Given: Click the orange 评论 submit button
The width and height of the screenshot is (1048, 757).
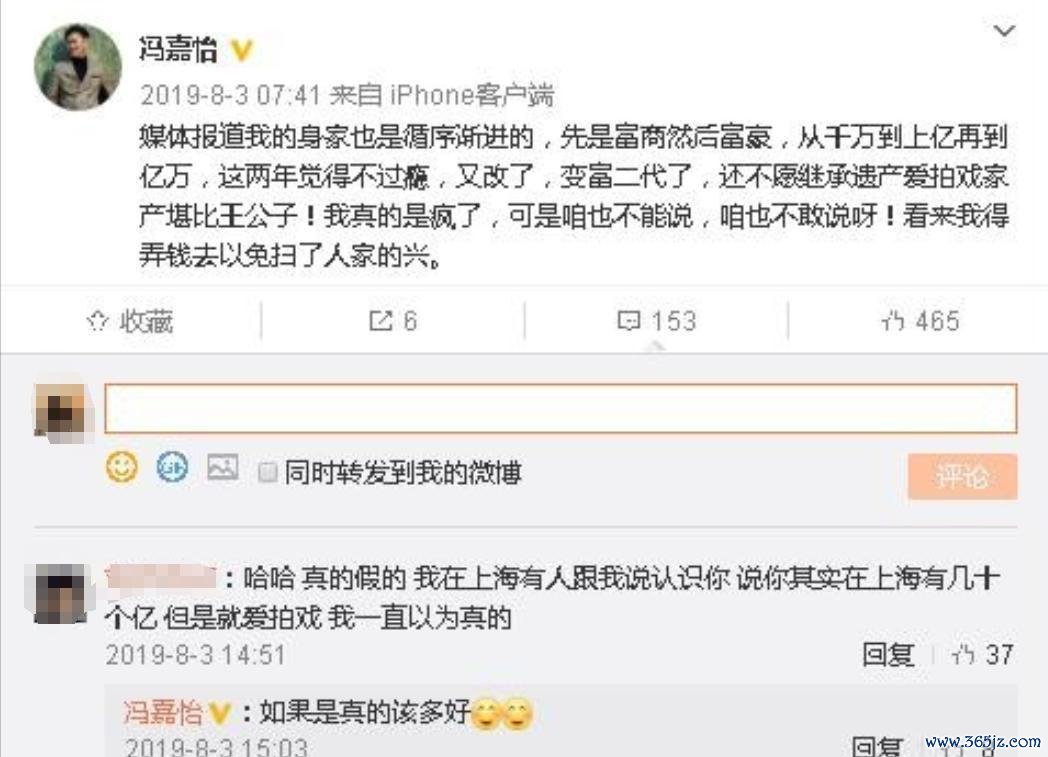Looking at the screenshot, I should click(962, 476).
